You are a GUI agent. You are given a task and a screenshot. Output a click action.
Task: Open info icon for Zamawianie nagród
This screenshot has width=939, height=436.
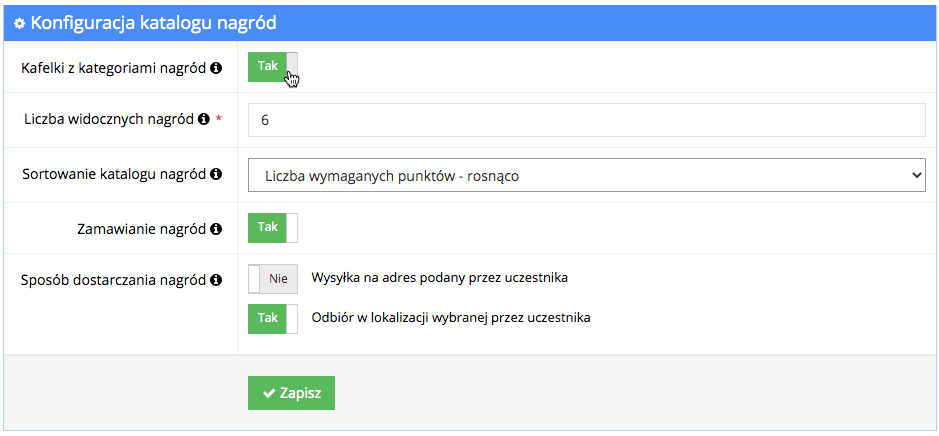(x=216, y=229)
